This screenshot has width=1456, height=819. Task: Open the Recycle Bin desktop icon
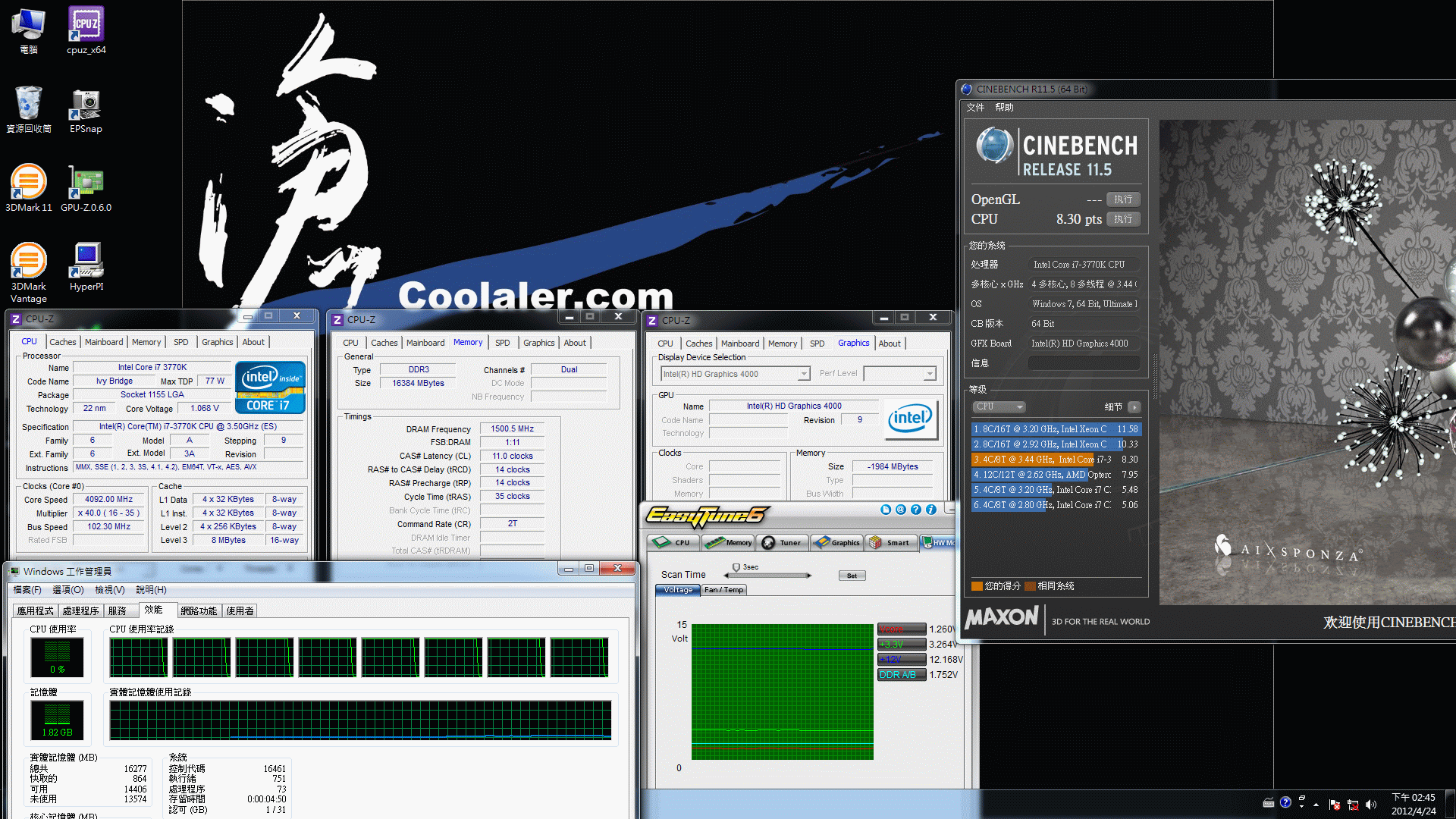(29, 110)
